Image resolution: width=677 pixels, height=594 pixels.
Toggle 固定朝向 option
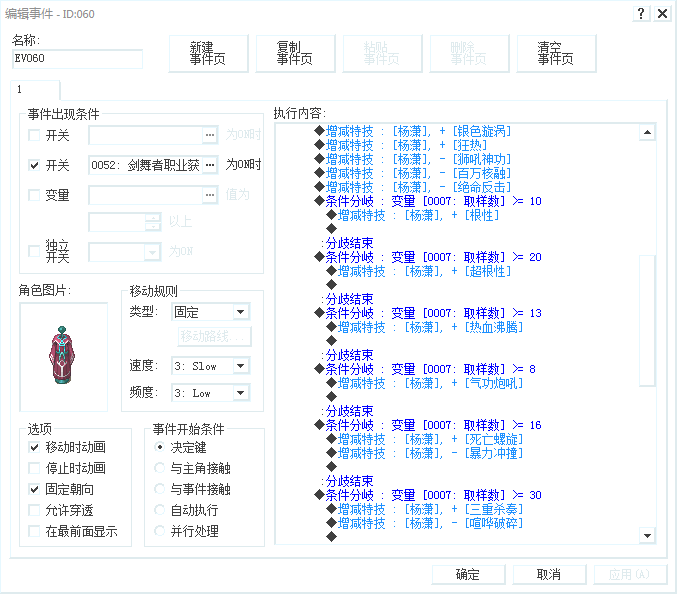click(x=34, y=489)
